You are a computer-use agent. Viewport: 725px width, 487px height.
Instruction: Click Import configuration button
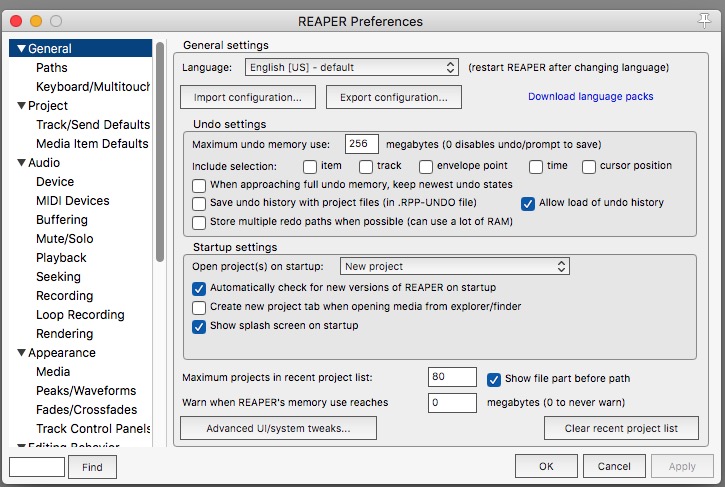(248, 97)
